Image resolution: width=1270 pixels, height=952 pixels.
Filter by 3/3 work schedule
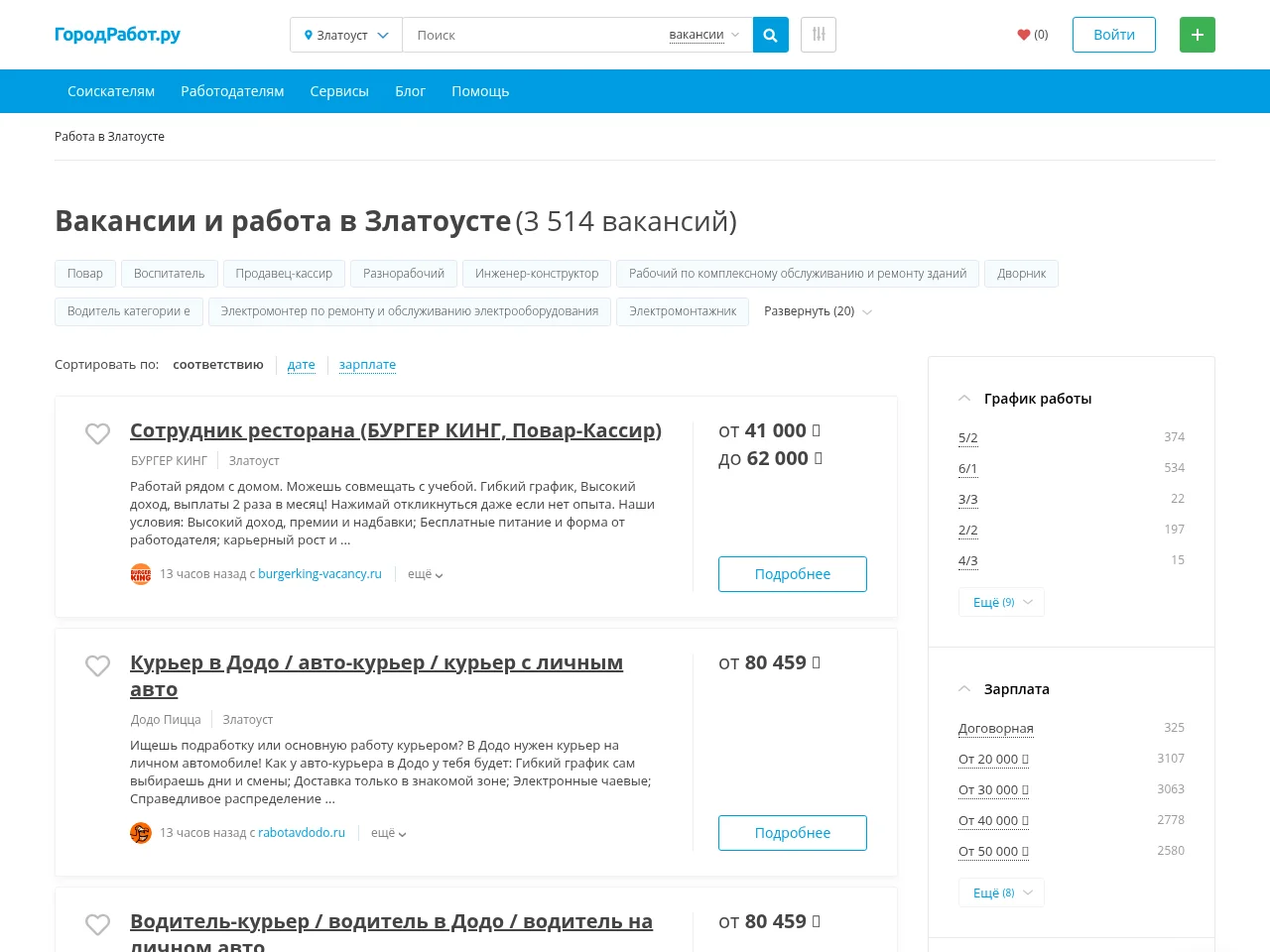(968, 499)
